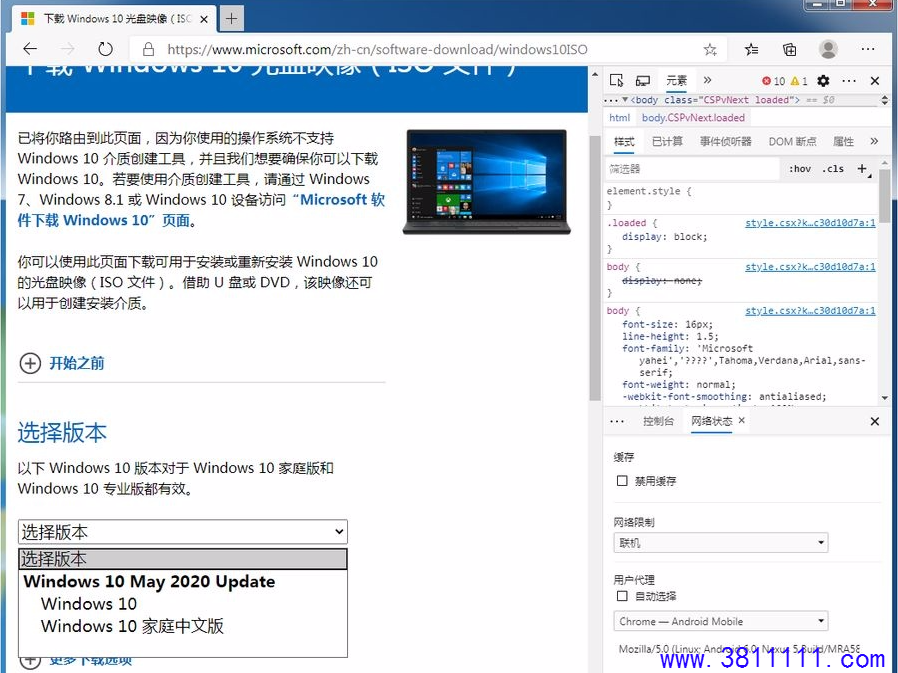Open browser settings and more menu
This screenshot has height=673, width=898.
point(868,49)
